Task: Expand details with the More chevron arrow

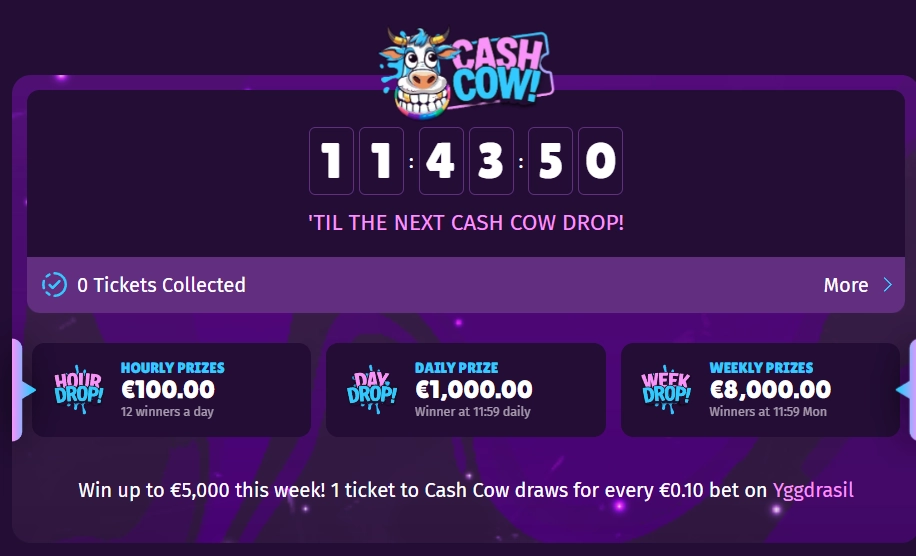Action: (x=887, y=285)
